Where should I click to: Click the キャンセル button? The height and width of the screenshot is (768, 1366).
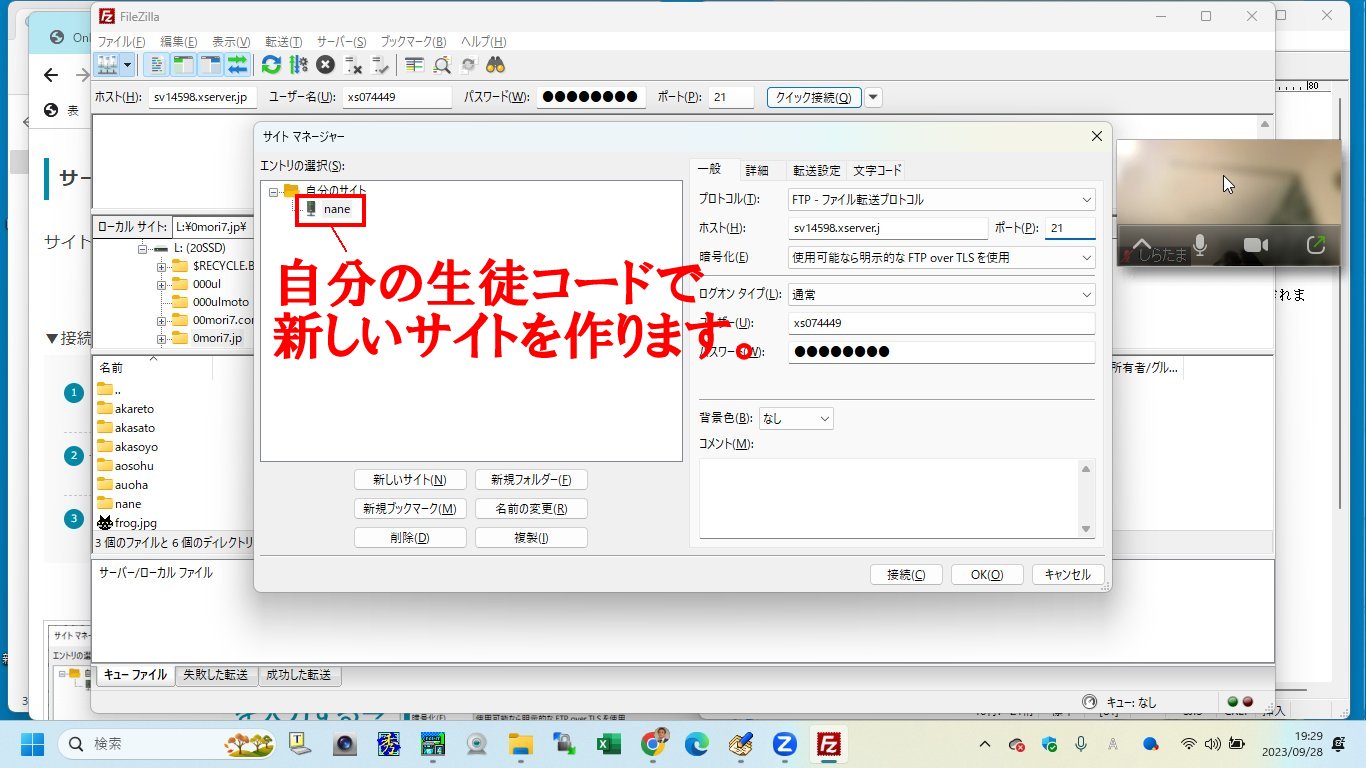(1068, 575)
